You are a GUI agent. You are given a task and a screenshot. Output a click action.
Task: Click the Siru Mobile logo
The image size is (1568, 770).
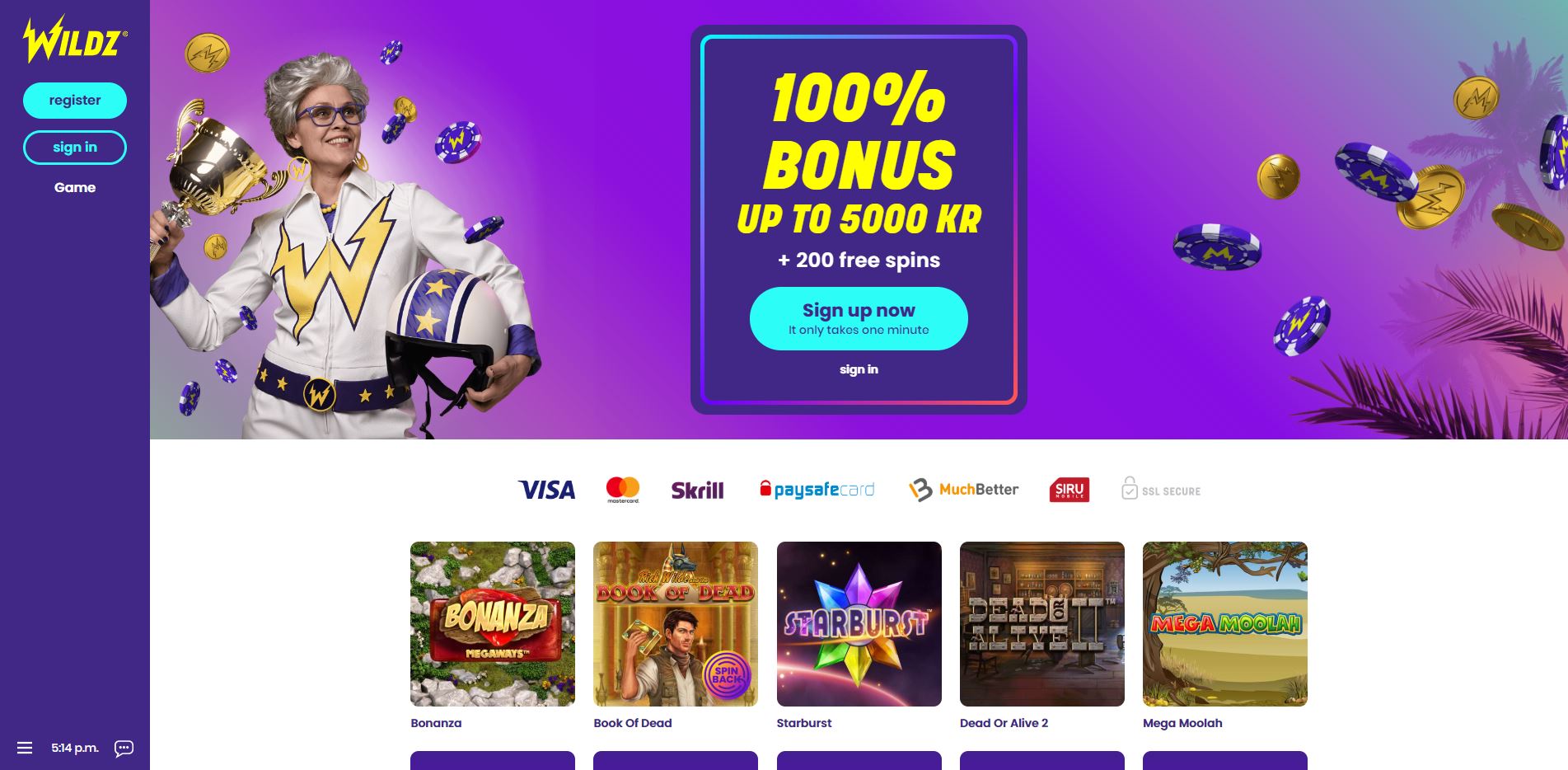[x=1070, y=490]
